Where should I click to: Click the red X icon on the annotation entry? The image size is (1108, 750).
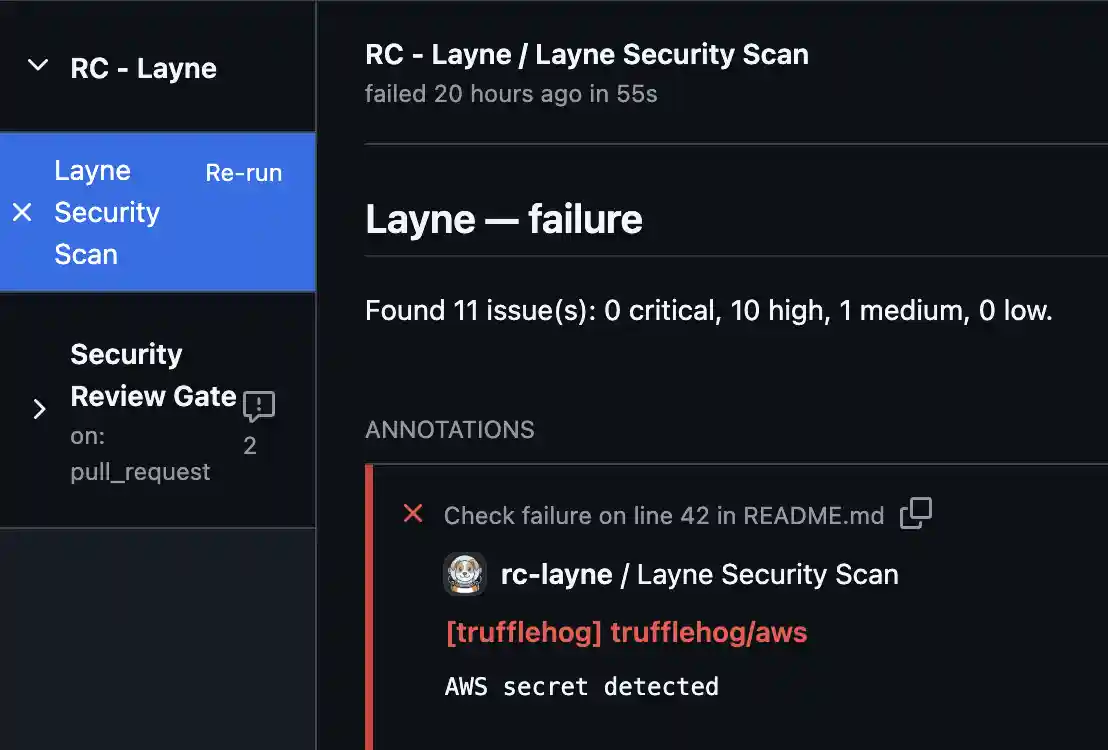click(412, 514)
